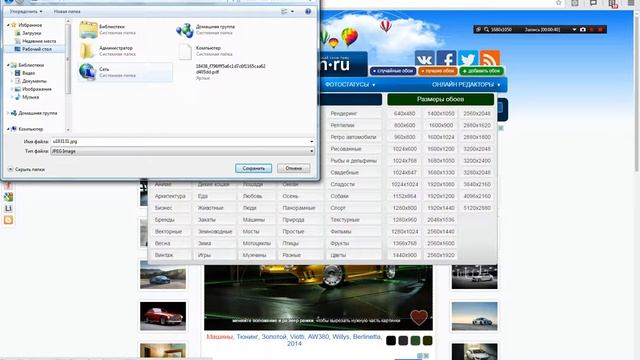Expand the Документы library node
Image resolution: width=640 pixels, height=360 pixels.
click(12, 81)
